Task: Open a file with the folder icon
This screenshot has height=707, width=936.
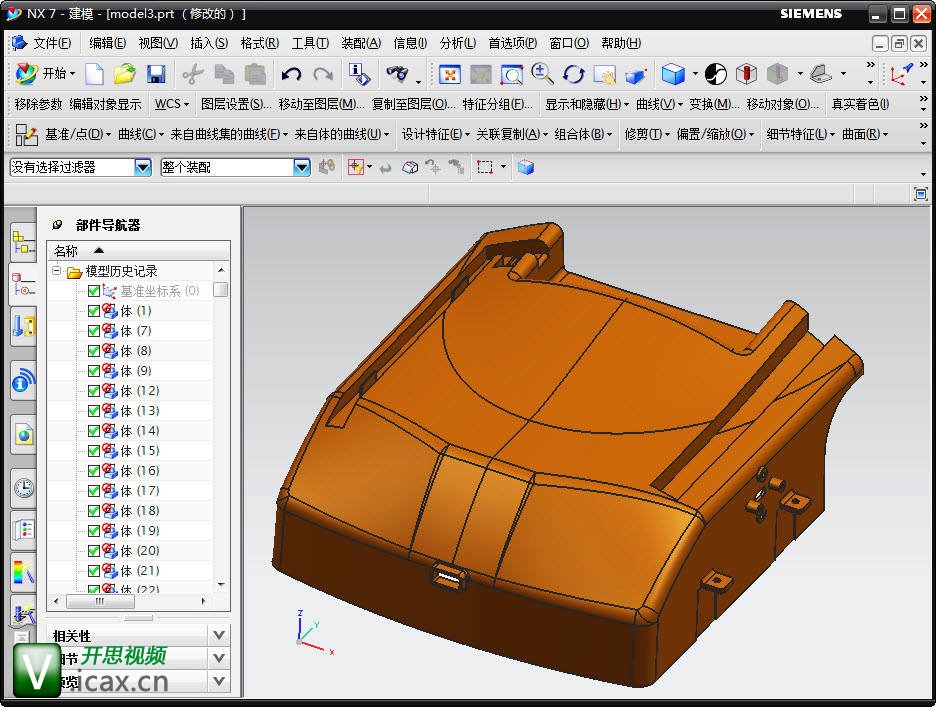Action: pyautogui.click(x=124, y=74)
